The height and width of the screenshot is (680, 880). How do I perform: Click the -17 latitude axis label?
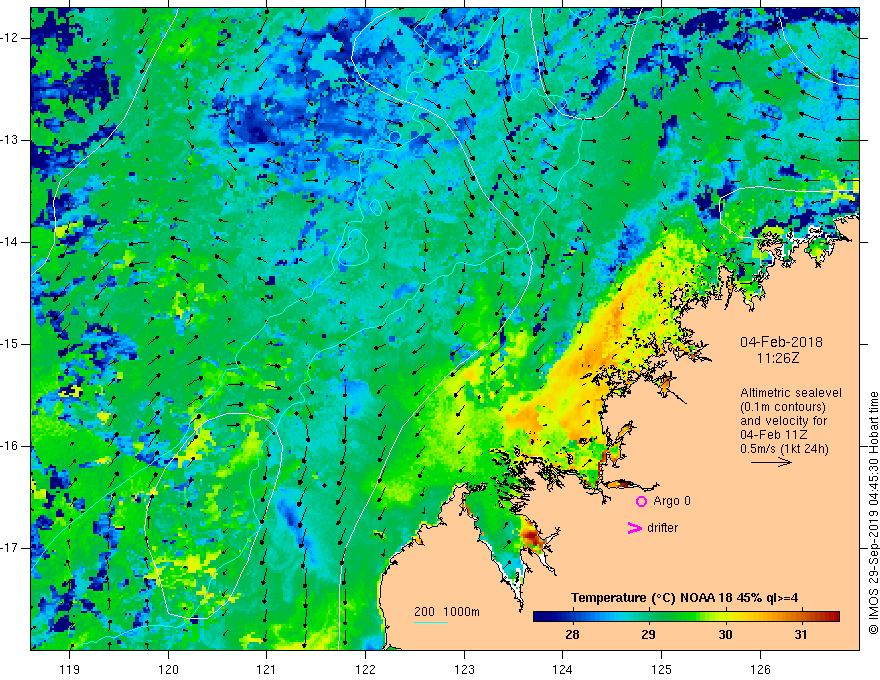tap(12, 548)
